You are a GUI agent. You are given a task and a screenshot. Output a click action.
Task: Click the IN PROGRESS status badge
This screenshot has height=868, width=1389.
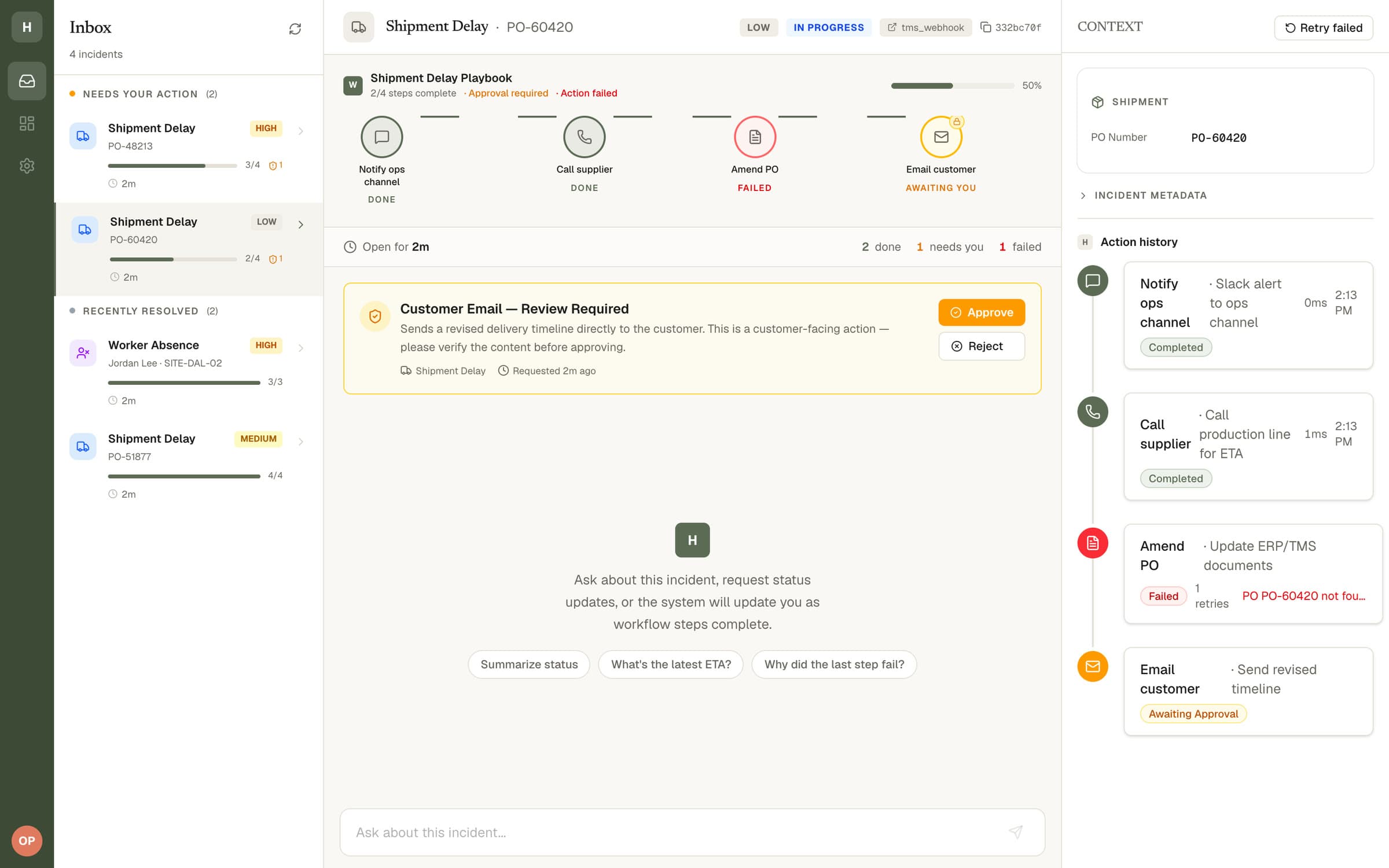tap(829, 27)
